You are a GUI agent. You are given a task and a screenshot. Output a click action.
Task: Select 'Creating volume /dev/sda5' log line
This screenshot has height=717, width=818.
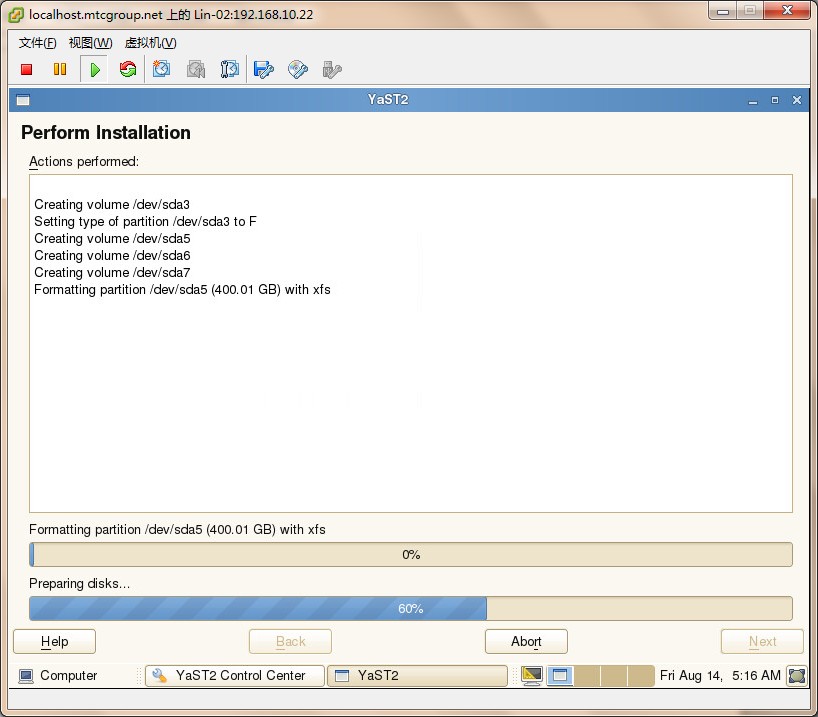pyautogui.click(x=112, y=238)
